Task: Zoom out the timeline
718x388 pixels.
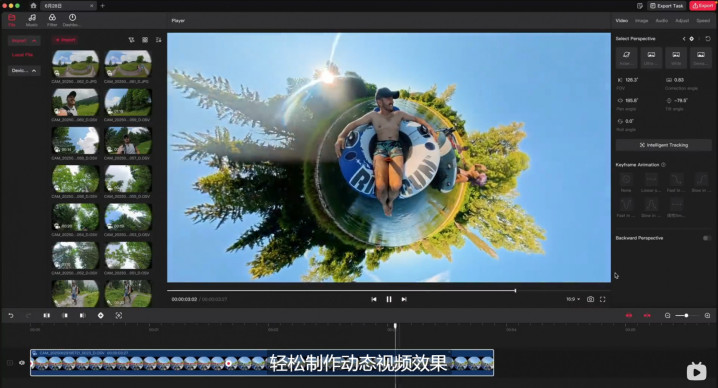Action: click(667, 316)
